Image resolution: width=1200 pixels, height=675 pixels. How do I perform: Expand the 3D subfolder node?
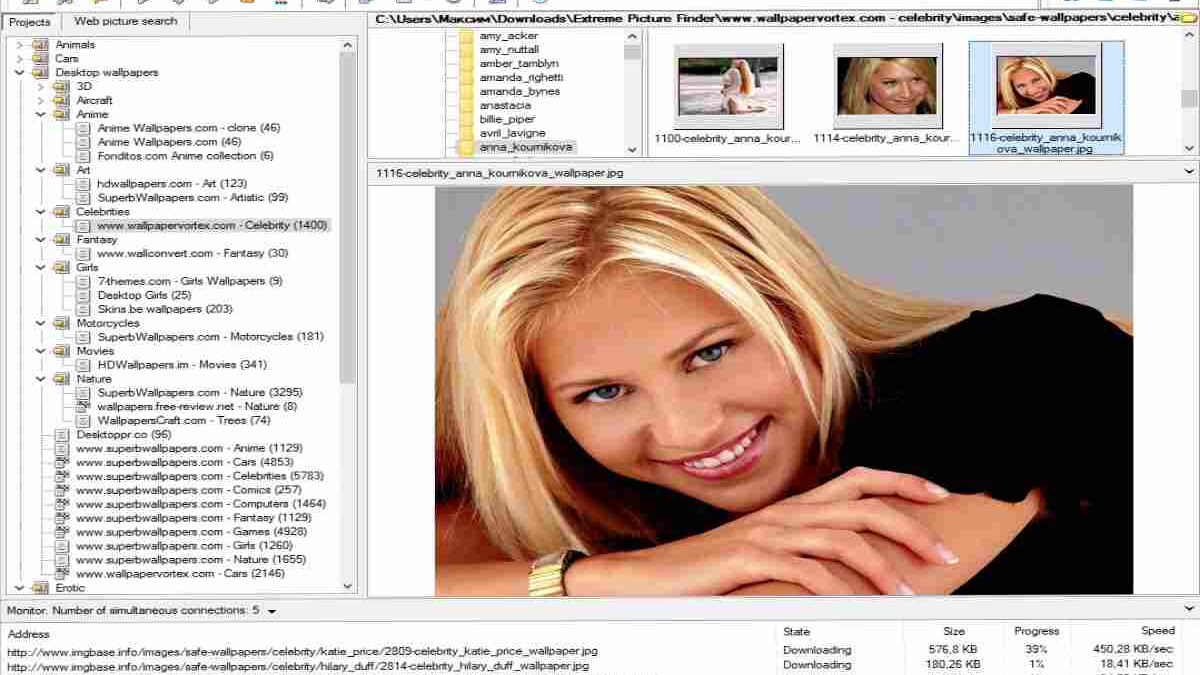click(41, 87)
